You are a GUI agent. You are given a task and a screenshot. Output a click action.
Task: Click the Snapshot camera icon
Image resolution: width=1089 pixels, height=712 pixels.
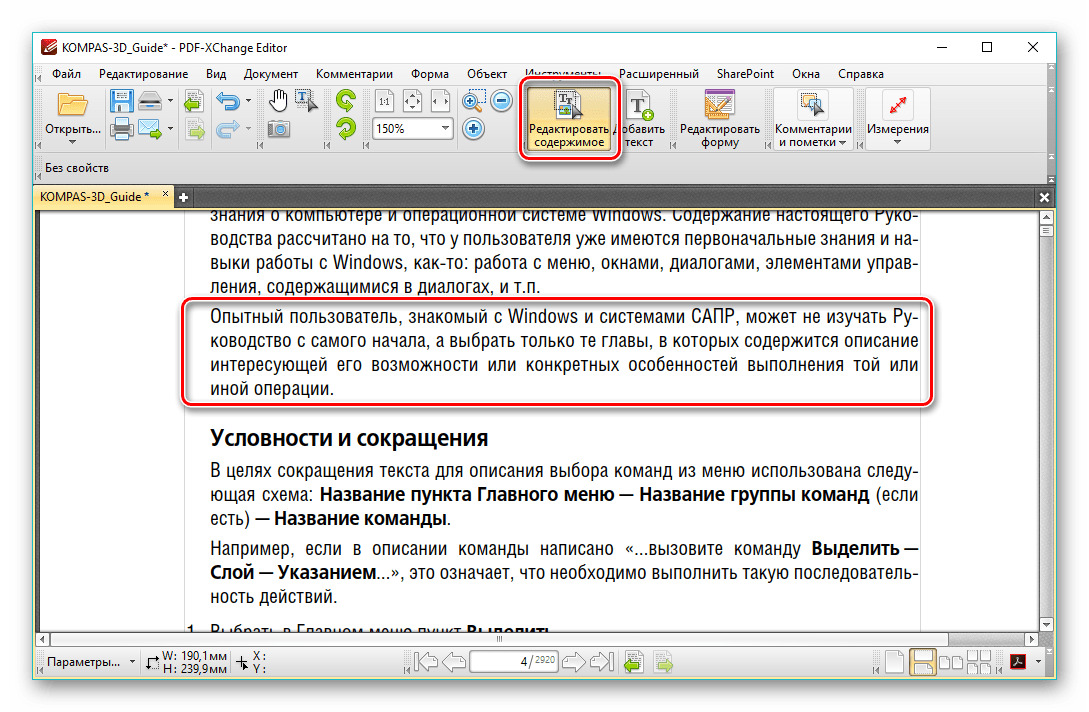(x=279, y=128)
